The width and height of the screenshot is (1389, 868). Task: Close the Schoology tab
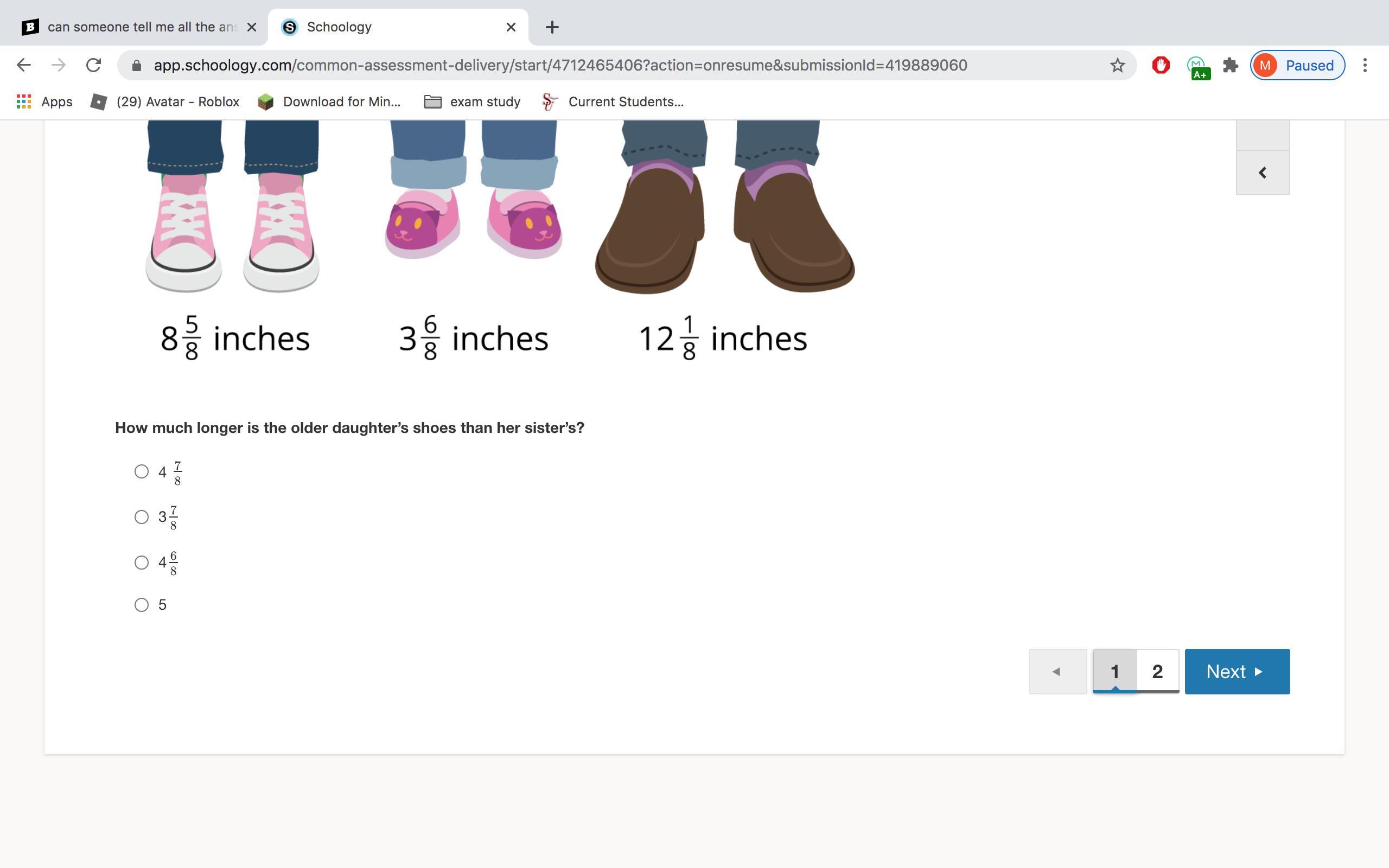click(511, 27)
